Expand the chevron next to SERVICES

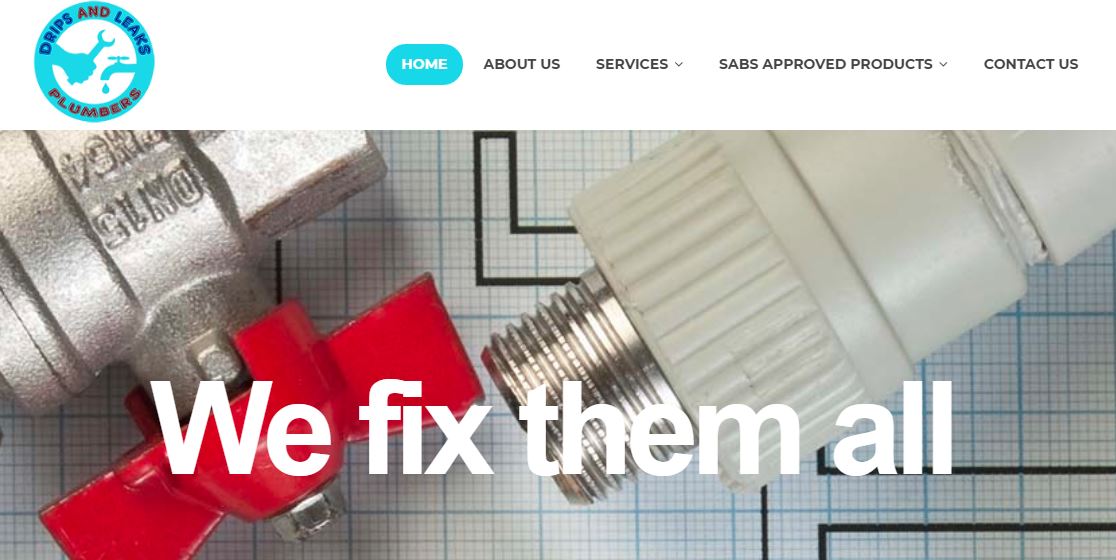pos(678,65)
